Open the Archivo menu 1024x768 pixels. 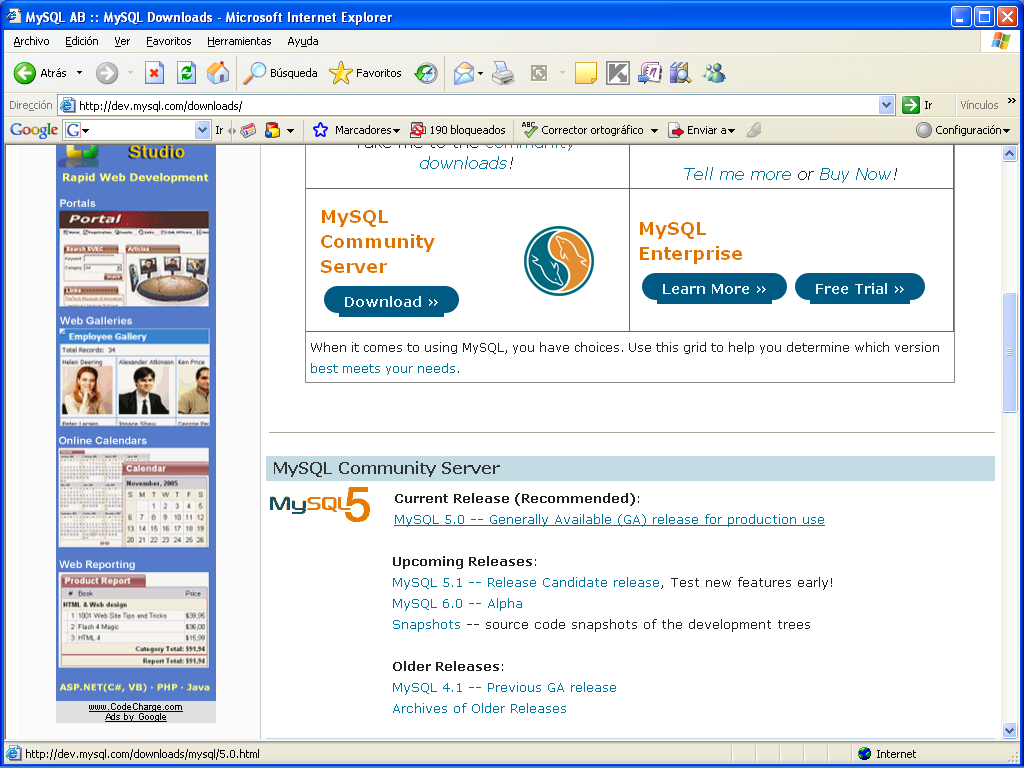pos(31,41)
